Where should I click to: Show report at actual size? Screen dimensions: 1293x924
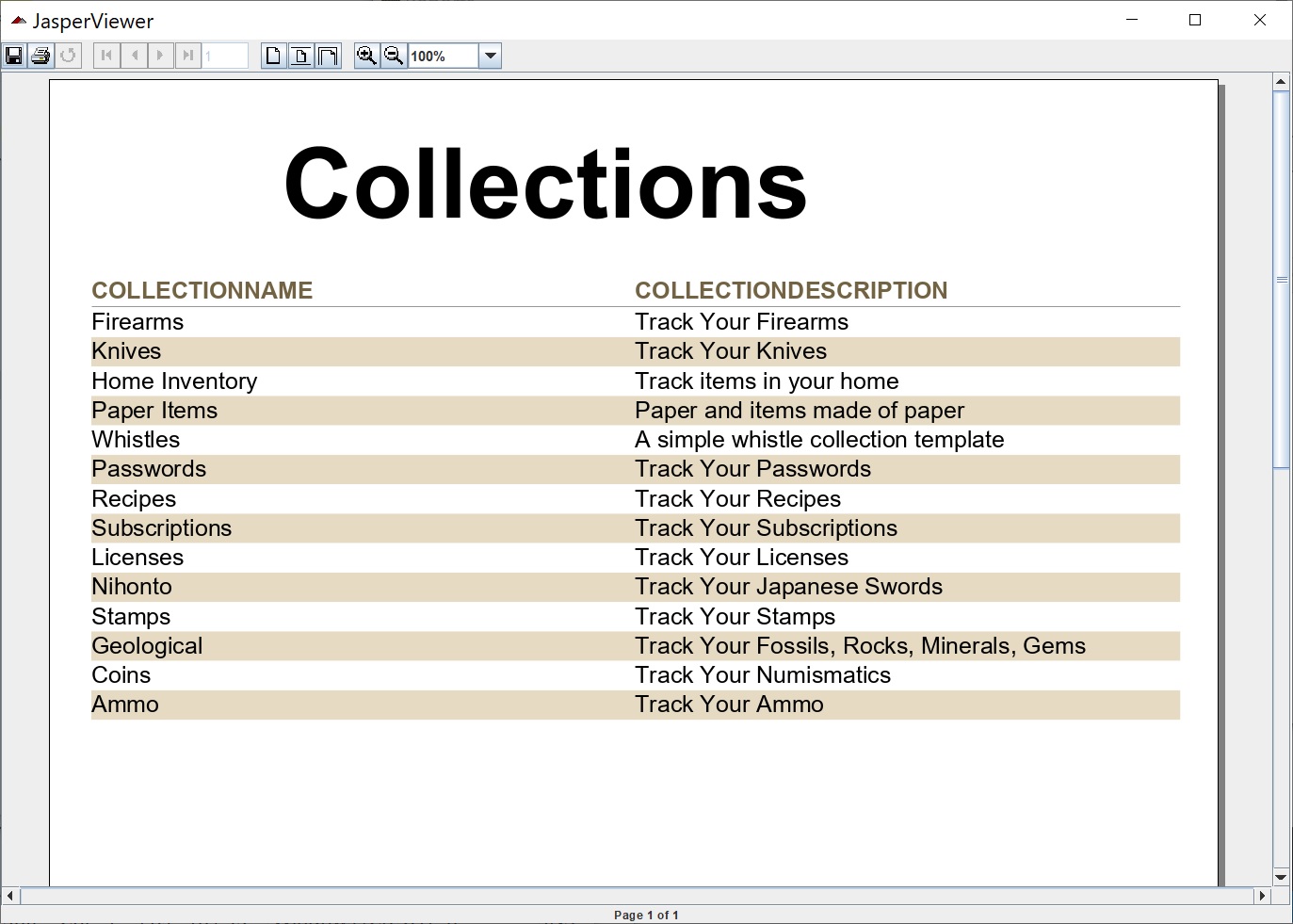(272, 56)
